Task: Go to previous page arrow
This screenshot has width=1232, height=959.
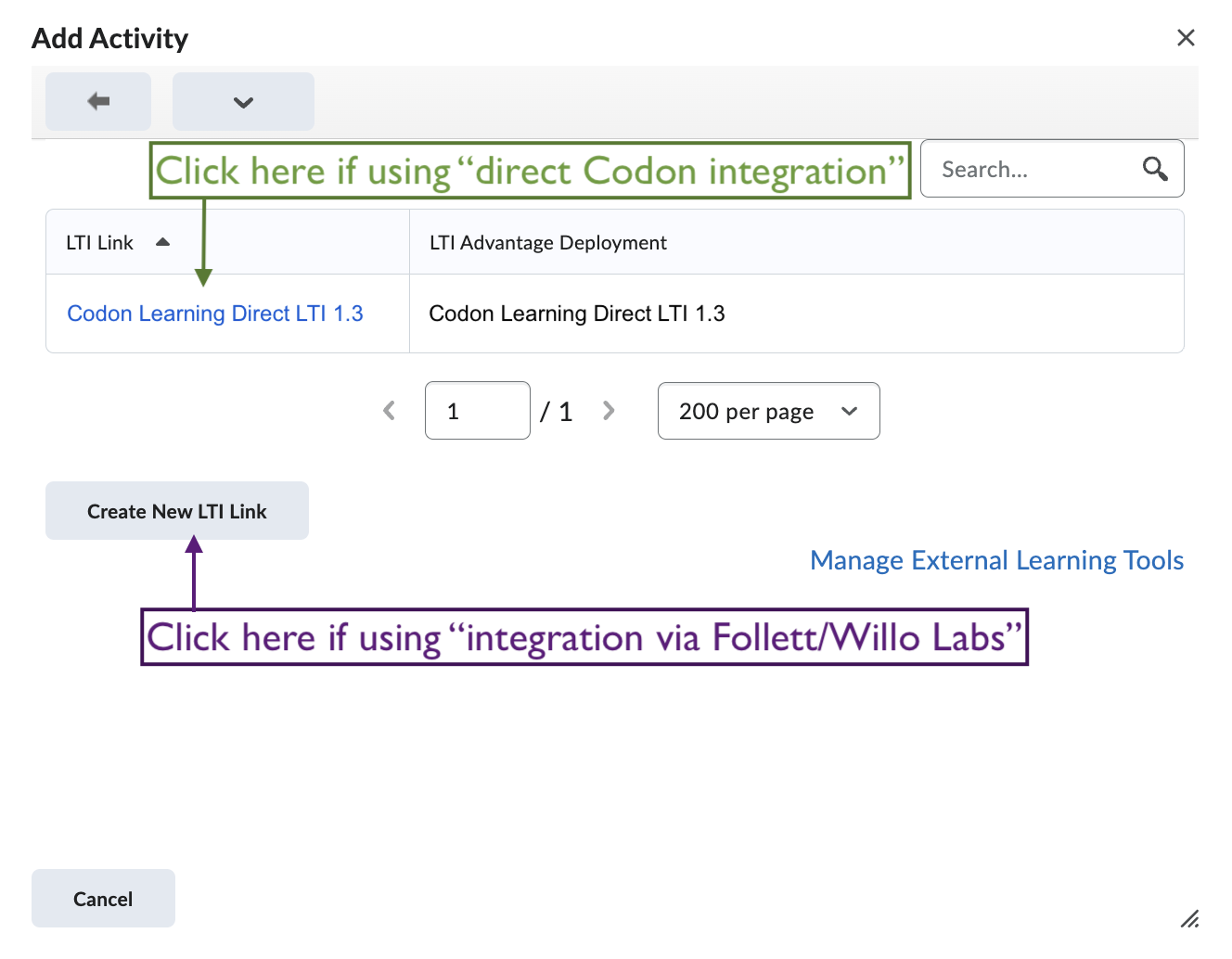Action: tap(390, 411)
